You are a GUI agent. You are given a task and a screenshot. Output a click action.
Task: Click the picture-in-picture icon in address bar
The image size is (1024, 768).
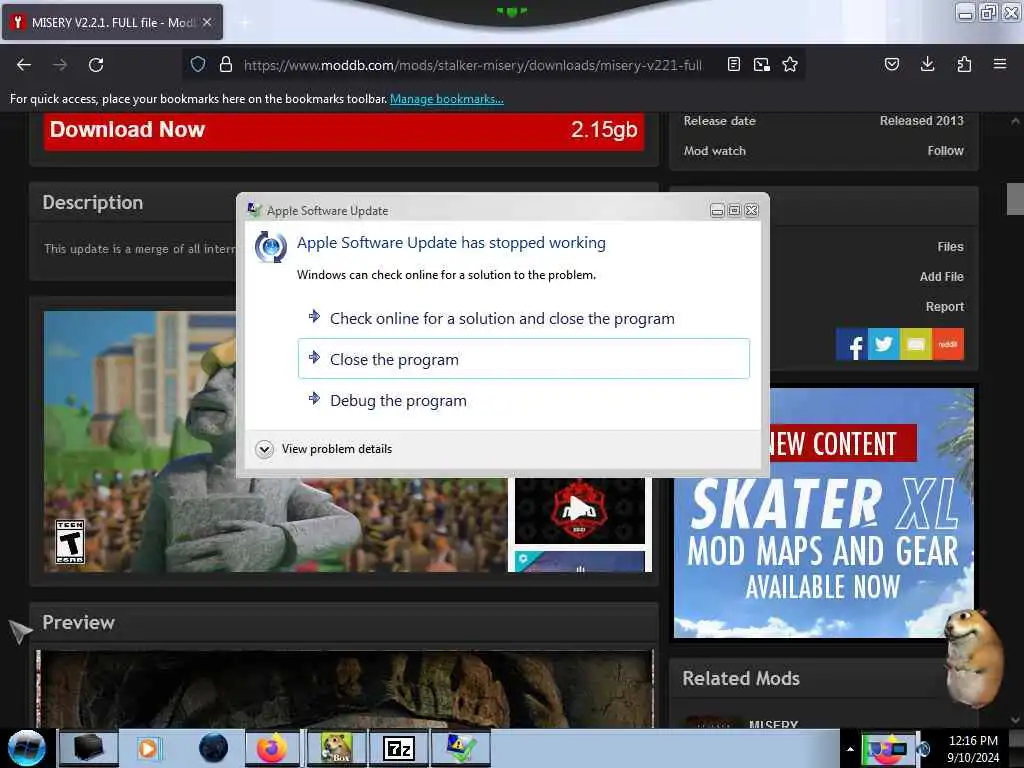pos(761,64)
